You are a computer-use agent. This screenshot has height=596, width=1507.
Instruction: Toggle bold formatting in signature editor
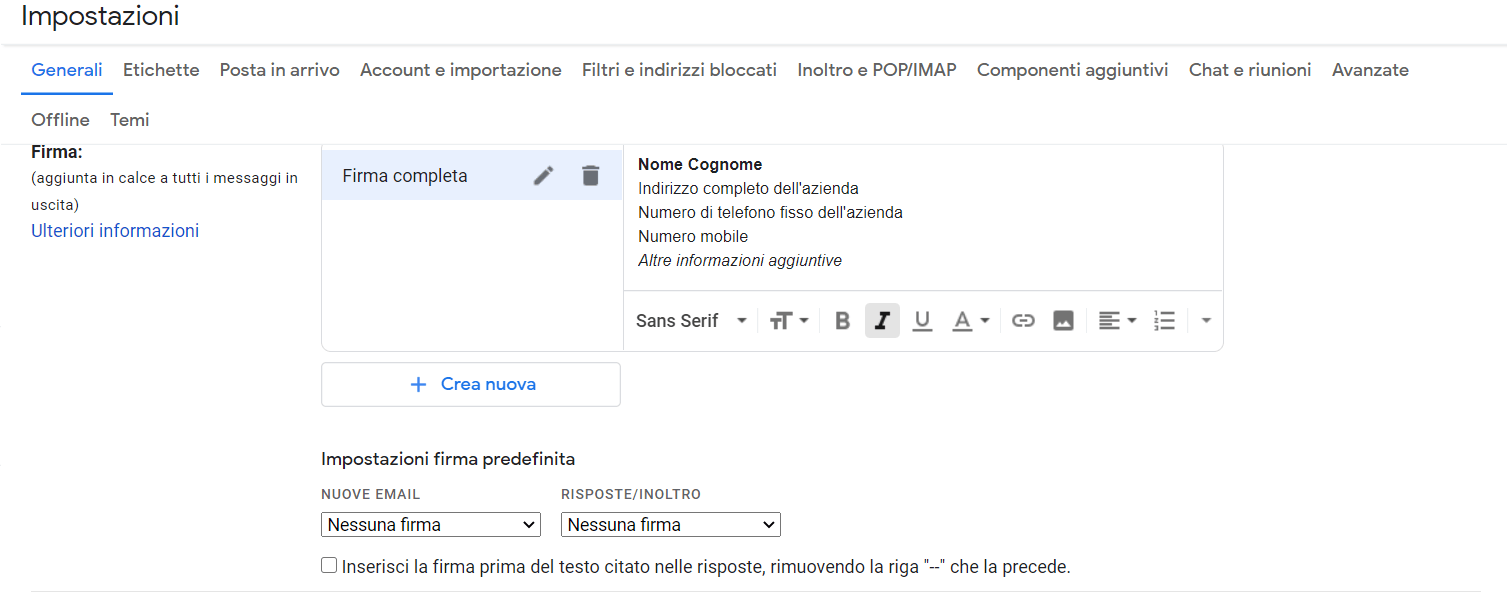tap(842, 321)
